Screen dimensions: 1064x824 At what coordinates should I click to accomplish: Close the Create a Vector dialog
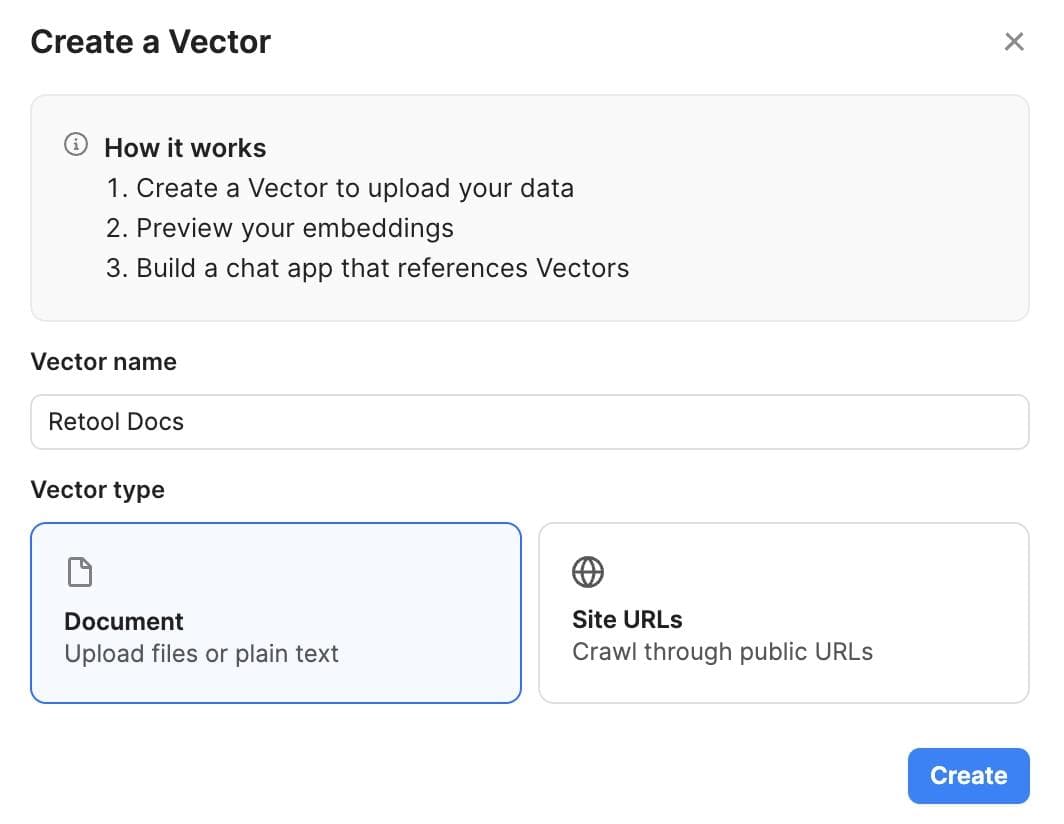(1014, 41)
